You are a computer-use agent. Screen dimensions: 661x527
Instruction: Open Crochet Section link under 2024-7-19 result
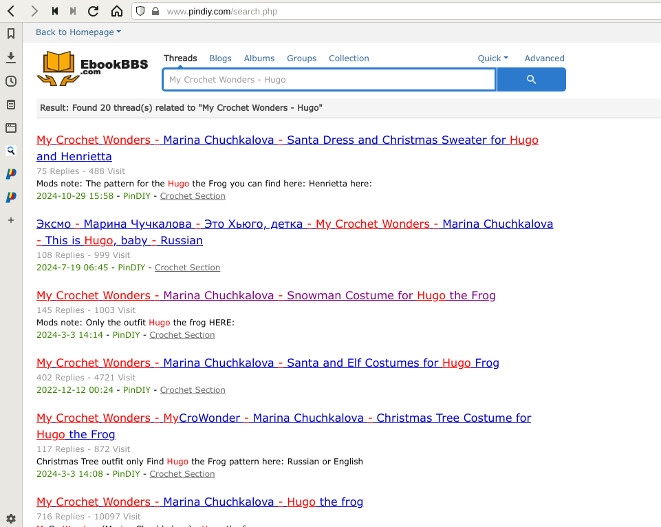click(x=187, y=267)
